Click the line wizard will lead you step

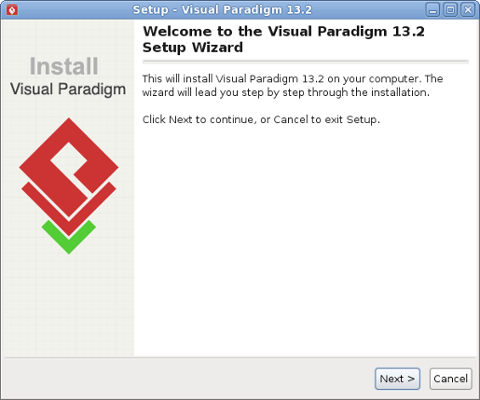pos(286,92)
